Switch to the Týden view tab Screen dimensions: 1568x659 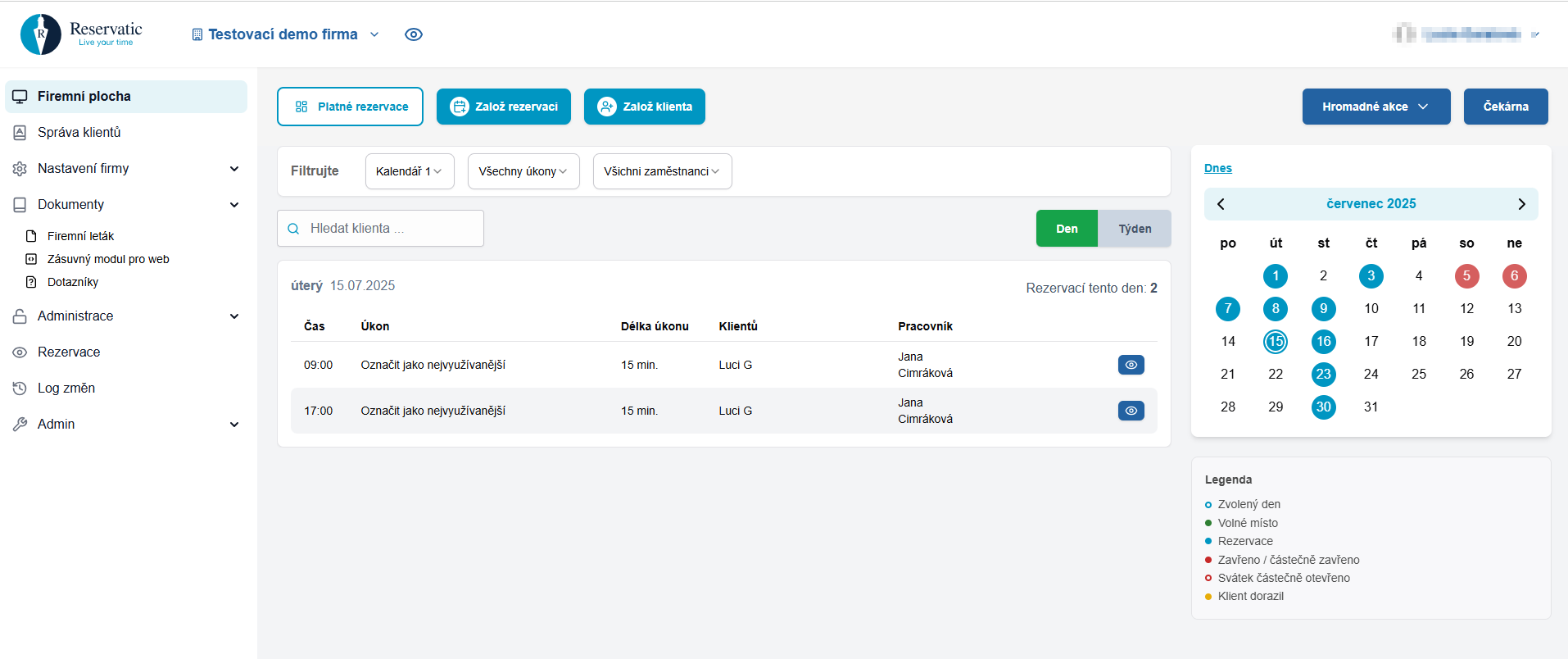pos(1135,229)
